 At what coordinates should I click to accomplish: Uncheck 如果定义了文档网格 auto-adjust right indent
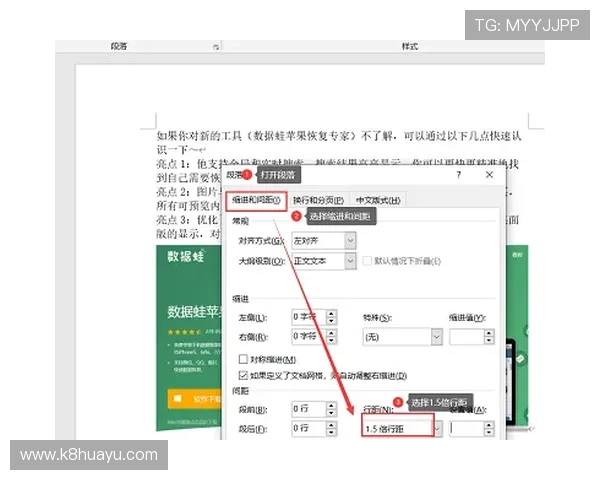(243, 376)
